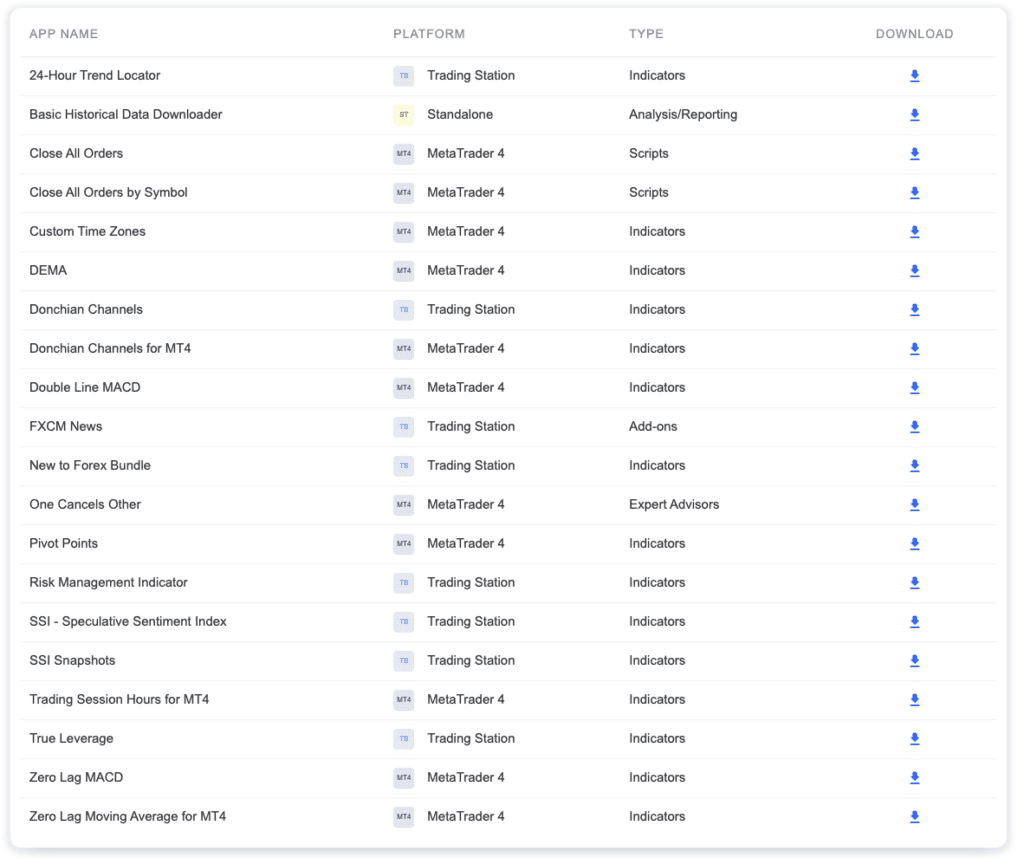Click Zero Lag Moving Average for MT4 name
Viewport: 1024px width, 858px height.
click(x=128, y=816)
